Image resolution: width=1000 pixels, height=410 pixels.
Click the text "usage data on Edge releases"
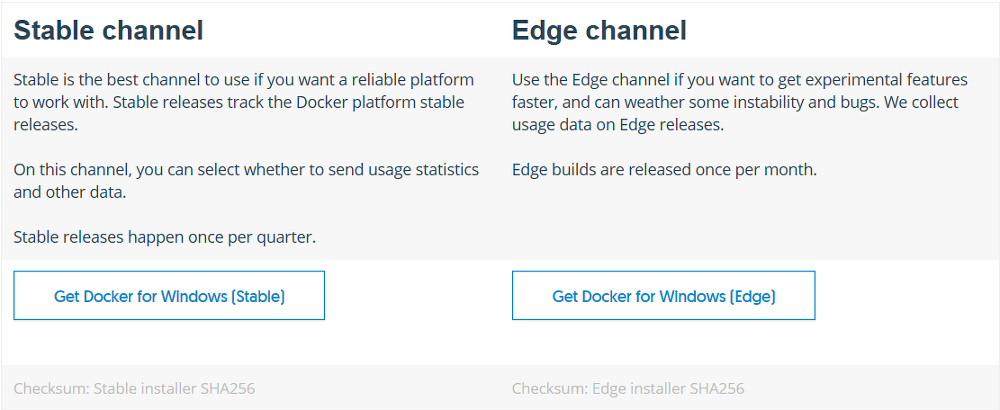(x=616, y=125)
